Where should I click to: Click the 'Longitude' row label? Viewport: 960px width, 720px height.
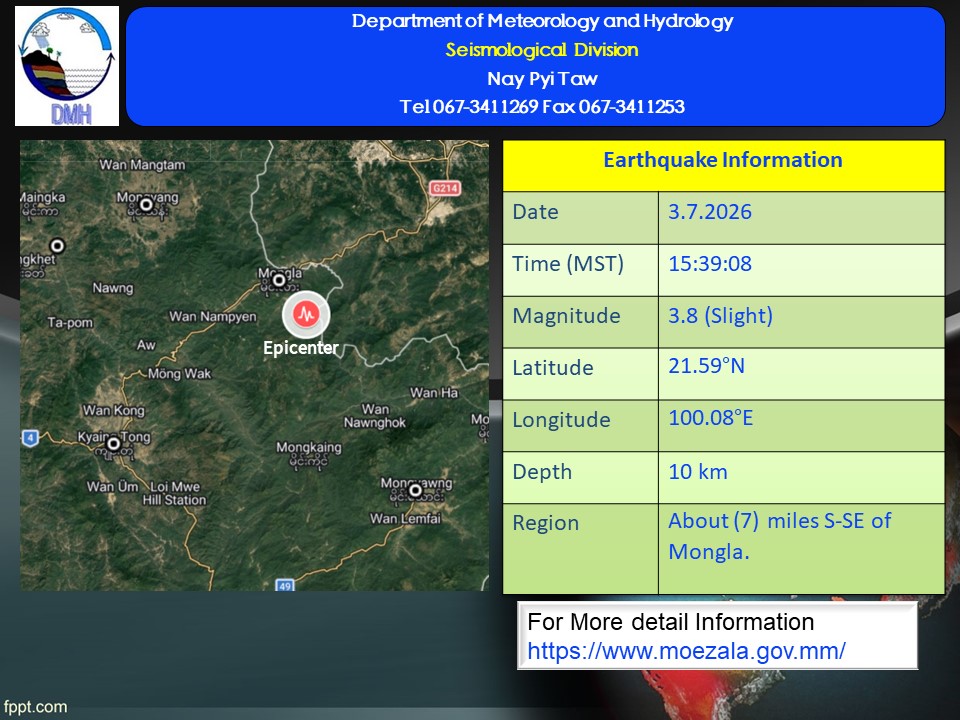pyautogui.click(x=561, y=420)
